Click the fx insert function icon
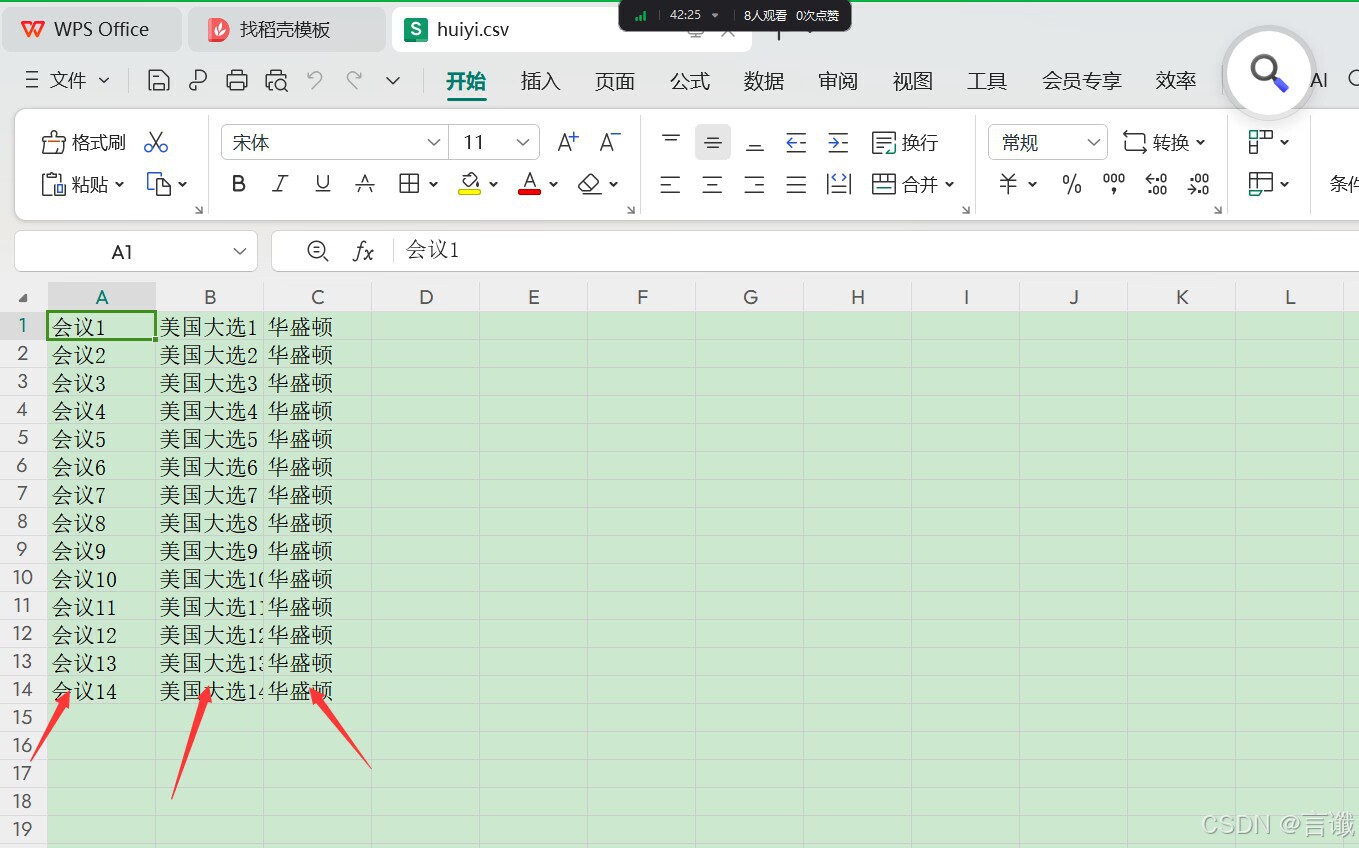 pos(363,251)
